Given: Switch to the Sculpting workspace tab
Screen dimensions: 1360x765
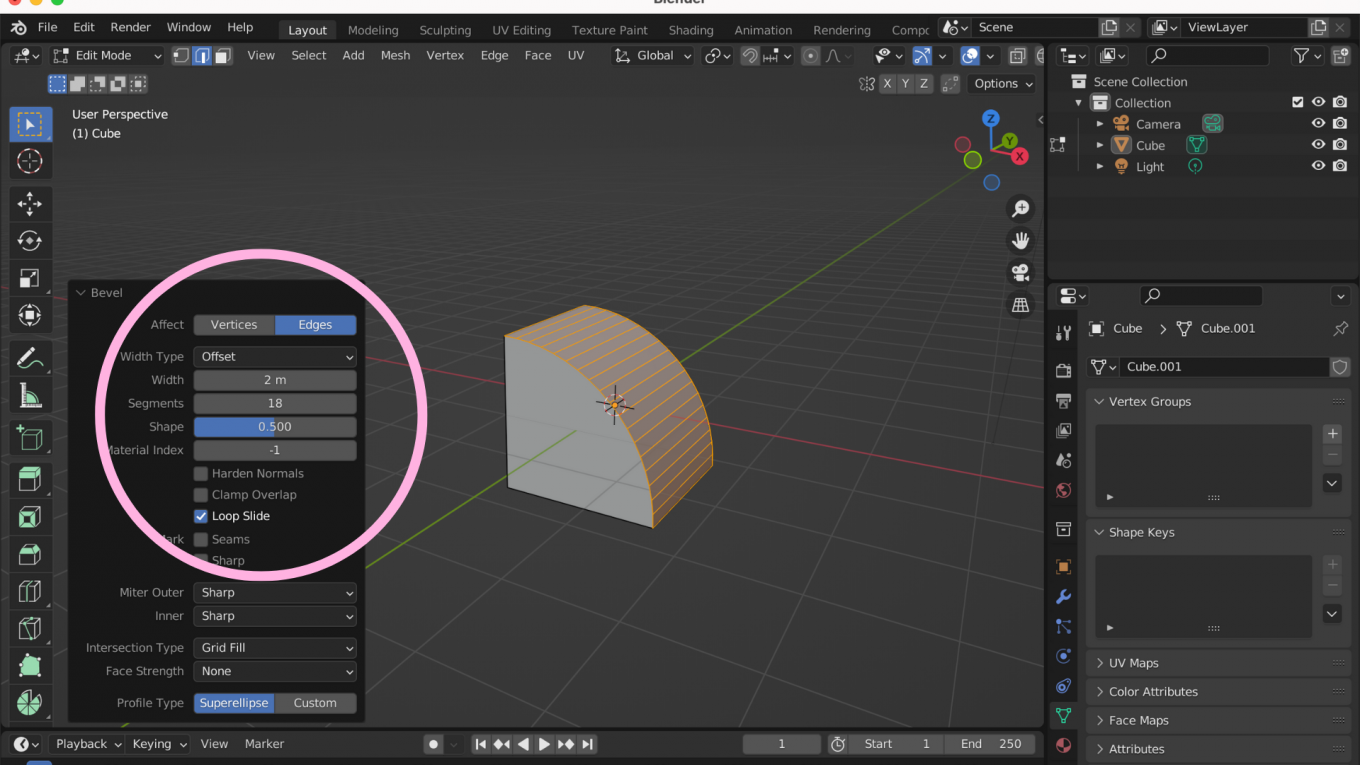Looking at the screenshot, I should tap(444, 30).
